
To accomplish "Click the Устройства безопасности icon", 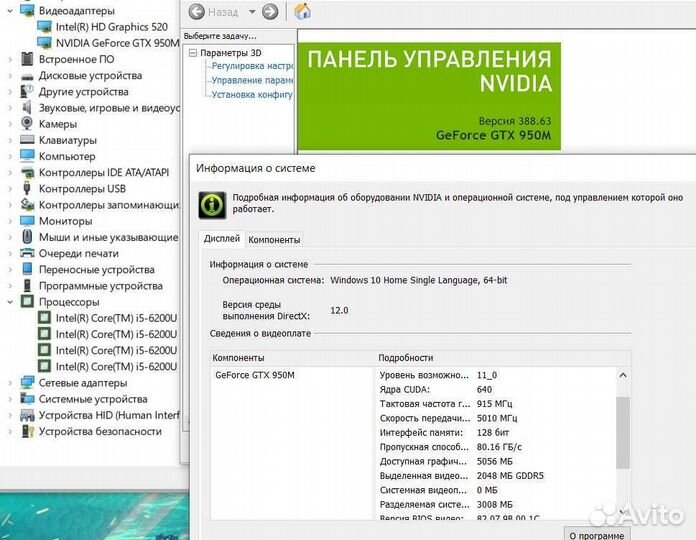I will [x=27, y=431].
